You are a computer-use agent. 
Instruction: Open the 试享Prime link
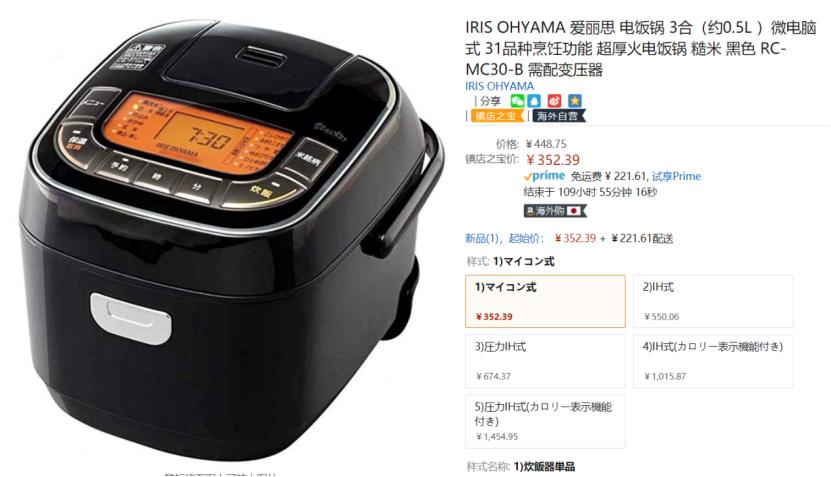(x=676, y=176)
